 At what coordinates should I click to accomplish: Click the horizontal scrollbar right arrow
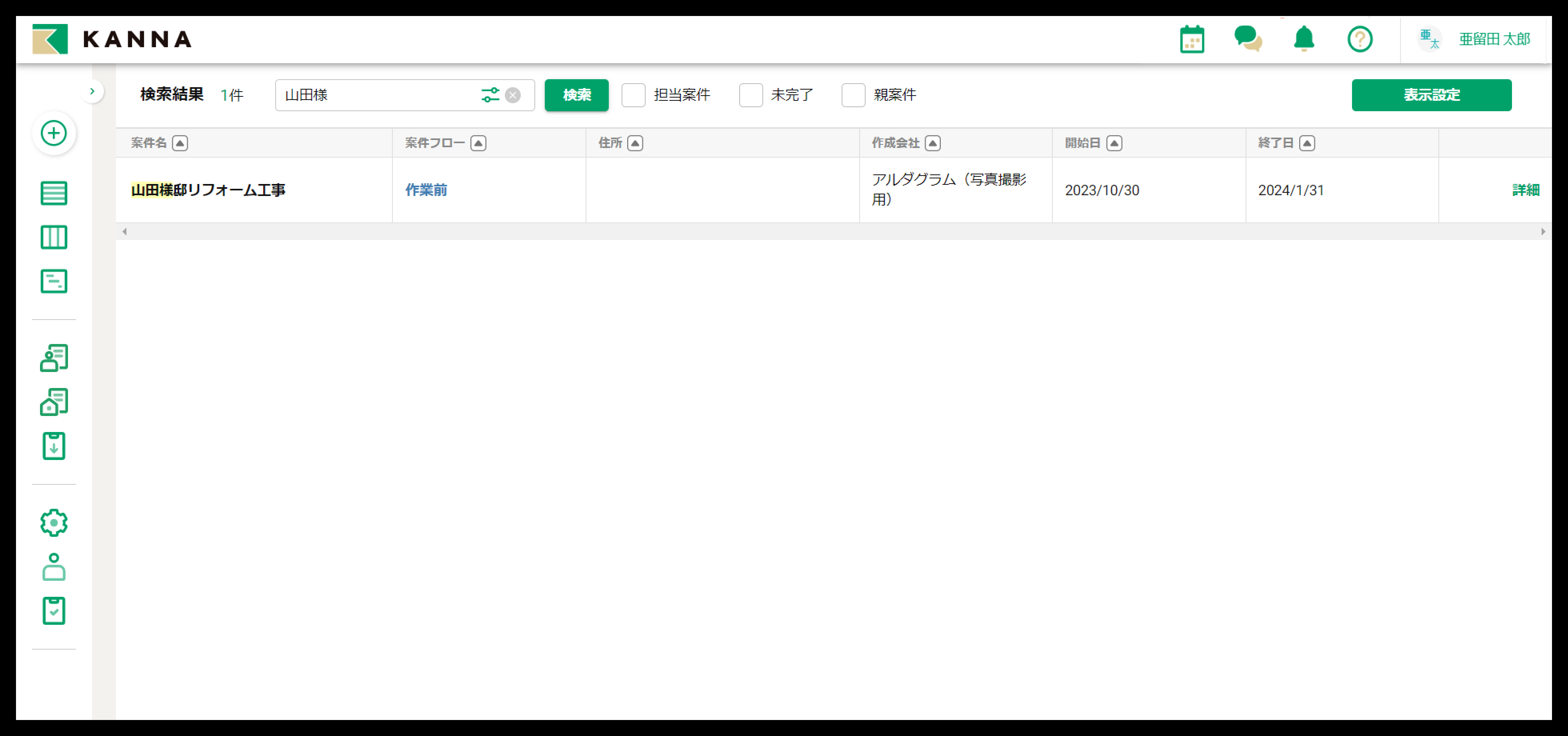click(x=1542, y=231)
